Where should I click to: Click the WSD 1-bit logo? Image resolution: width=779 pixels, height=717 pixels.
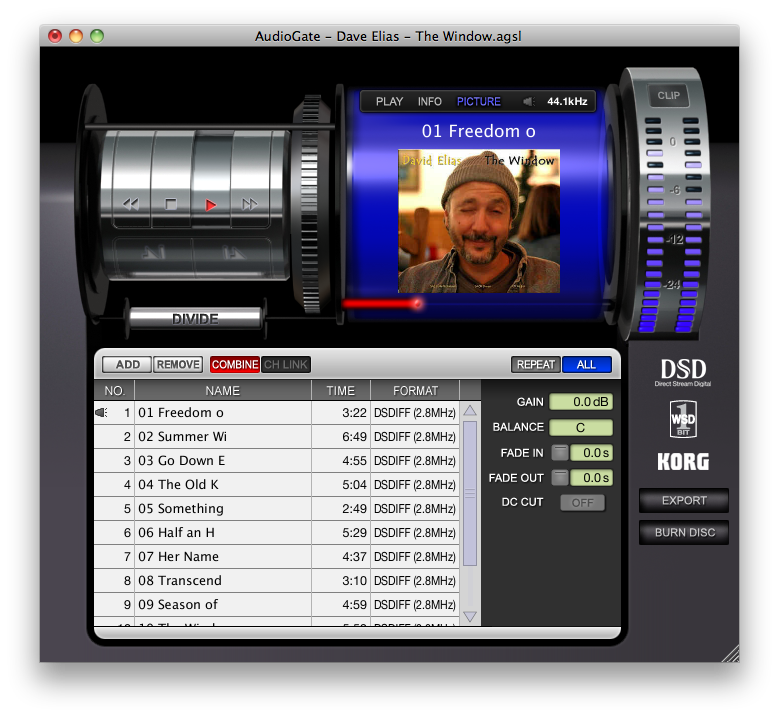683,419
